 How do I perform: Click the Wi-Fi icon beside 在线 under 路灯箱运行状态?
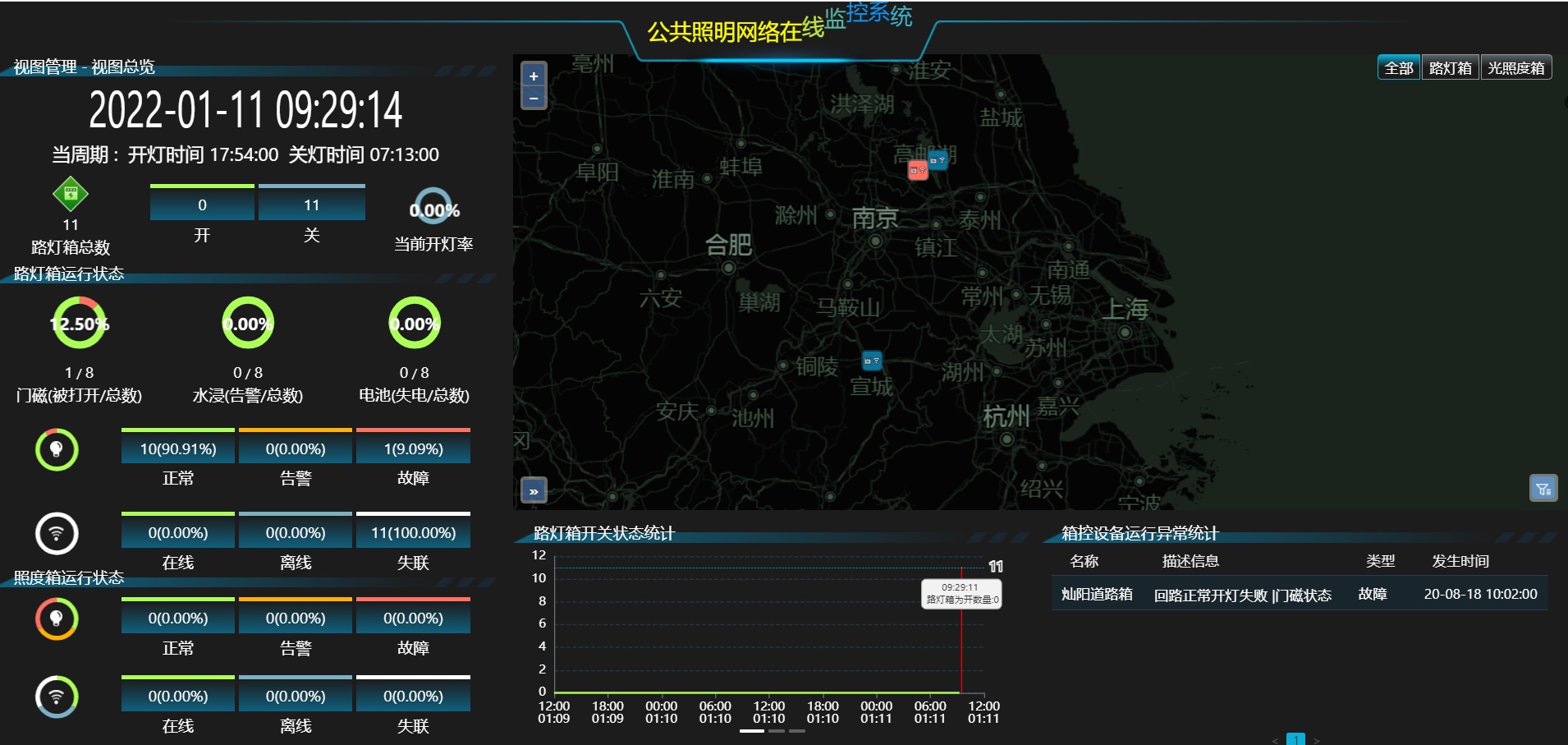click(57, 534)
